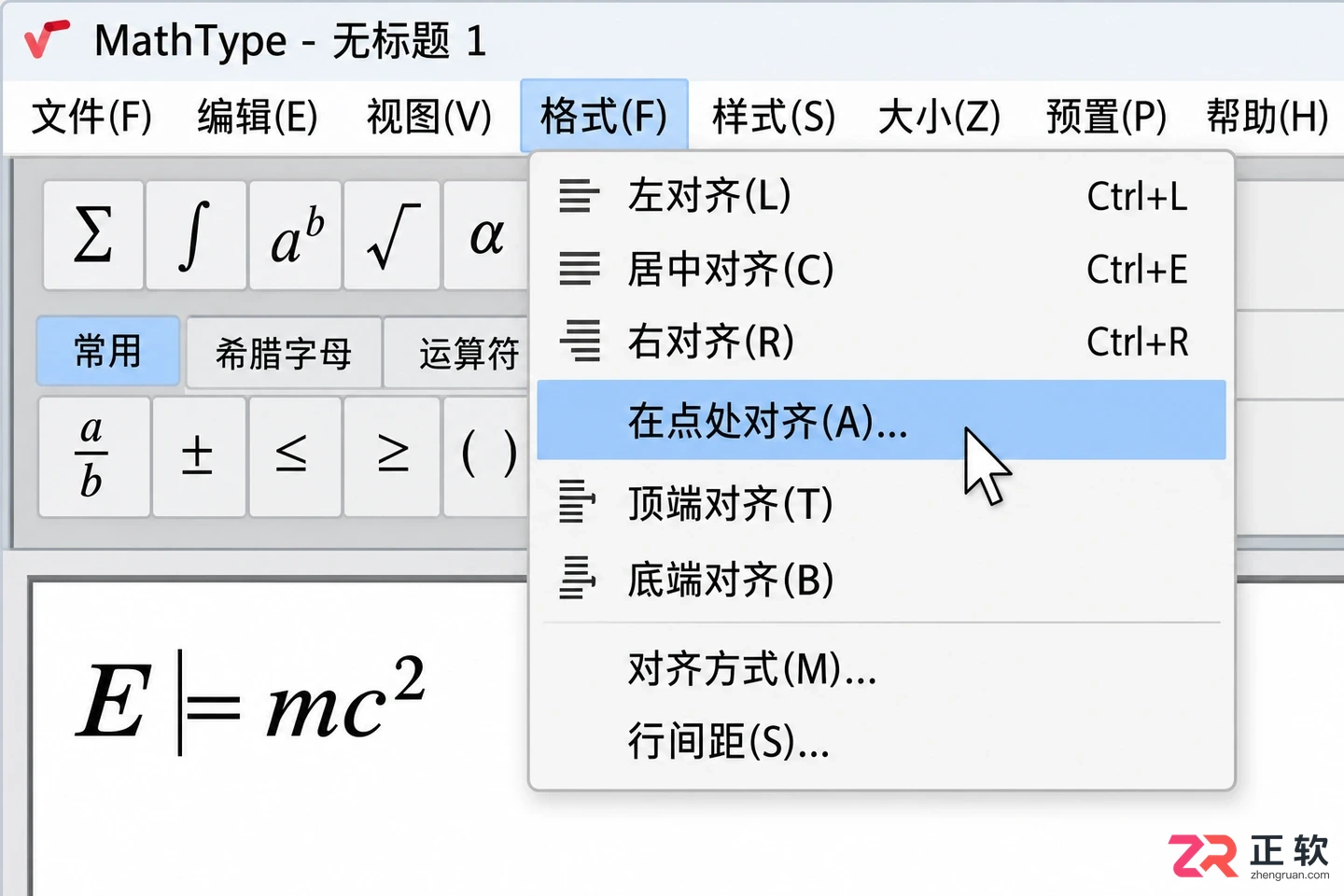
Task: Open the 编辑(E) menu
Action: [258, 117]
